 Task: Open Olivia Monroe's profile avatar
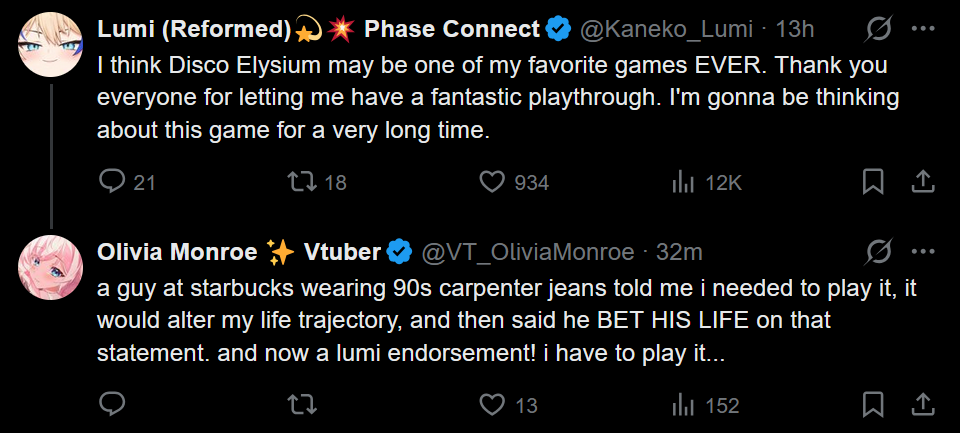pyautogui.click(x=51, y=267)
